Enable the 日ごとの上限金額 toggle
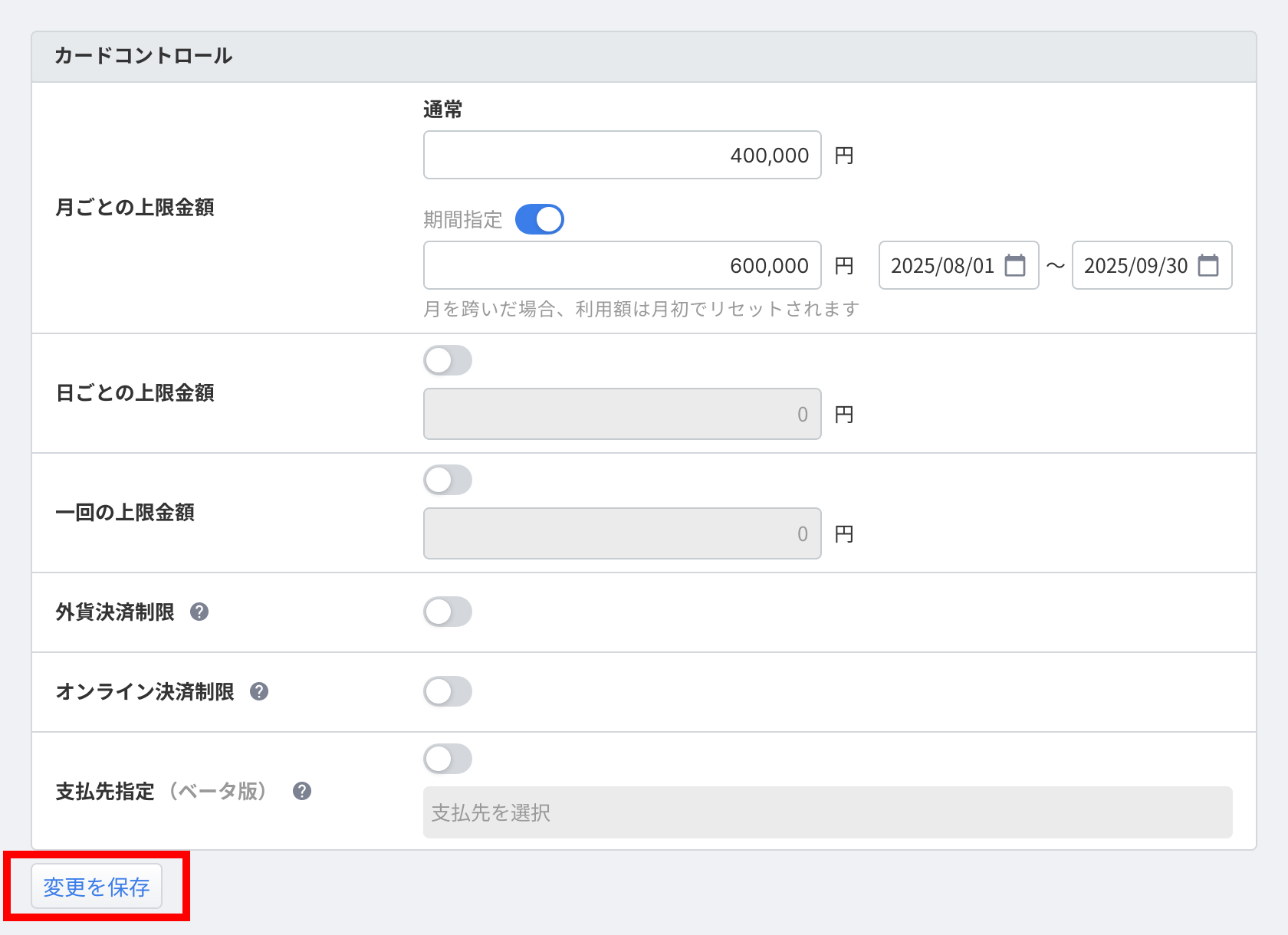Image resolution: width=1288 pixels, height=935 pixels. click(448, 360)
